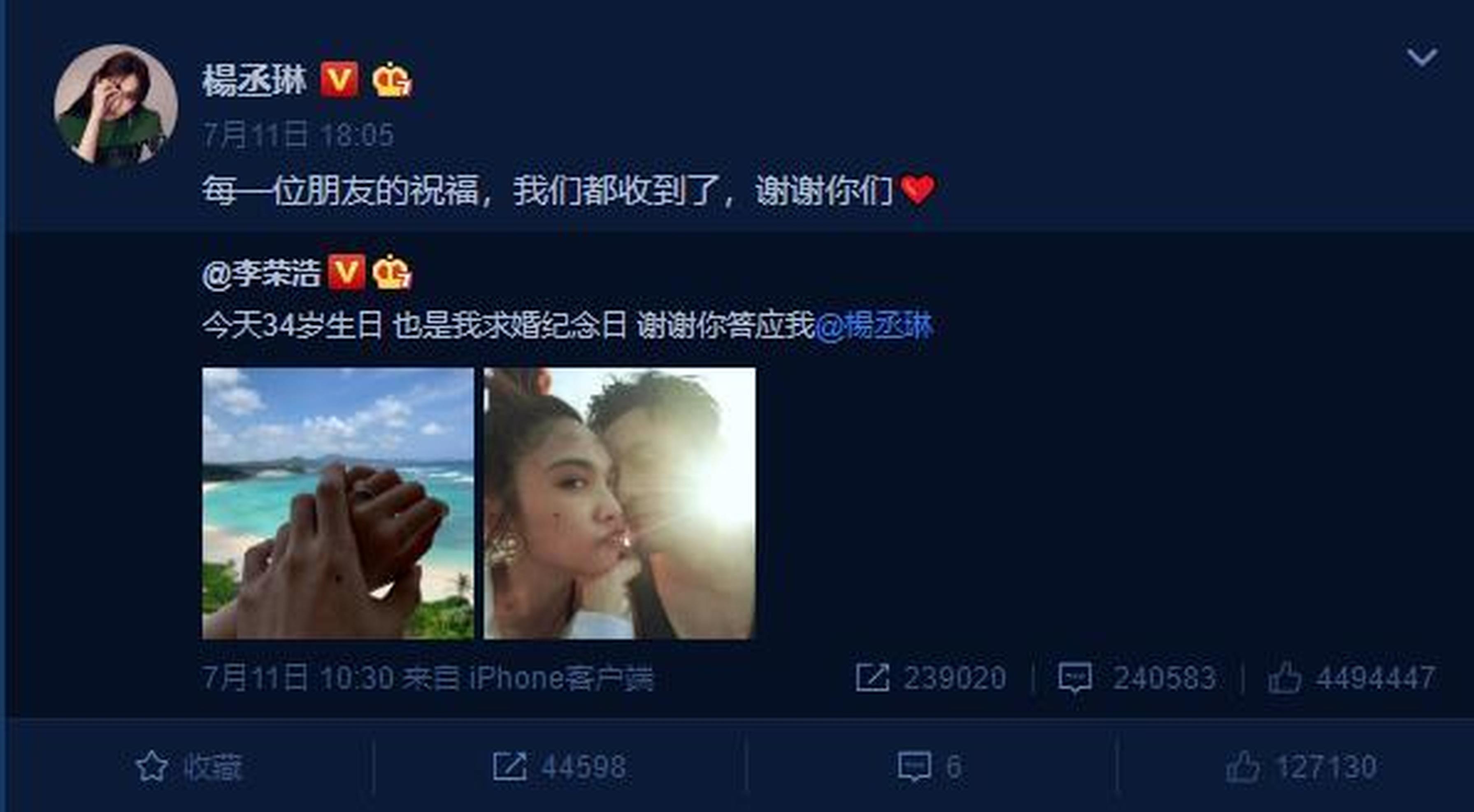The width and height of the screenshot is (1474, 812).
Task: Click the red V verified badge beside 楊丞琳
Action: click(x=339, y=79)
